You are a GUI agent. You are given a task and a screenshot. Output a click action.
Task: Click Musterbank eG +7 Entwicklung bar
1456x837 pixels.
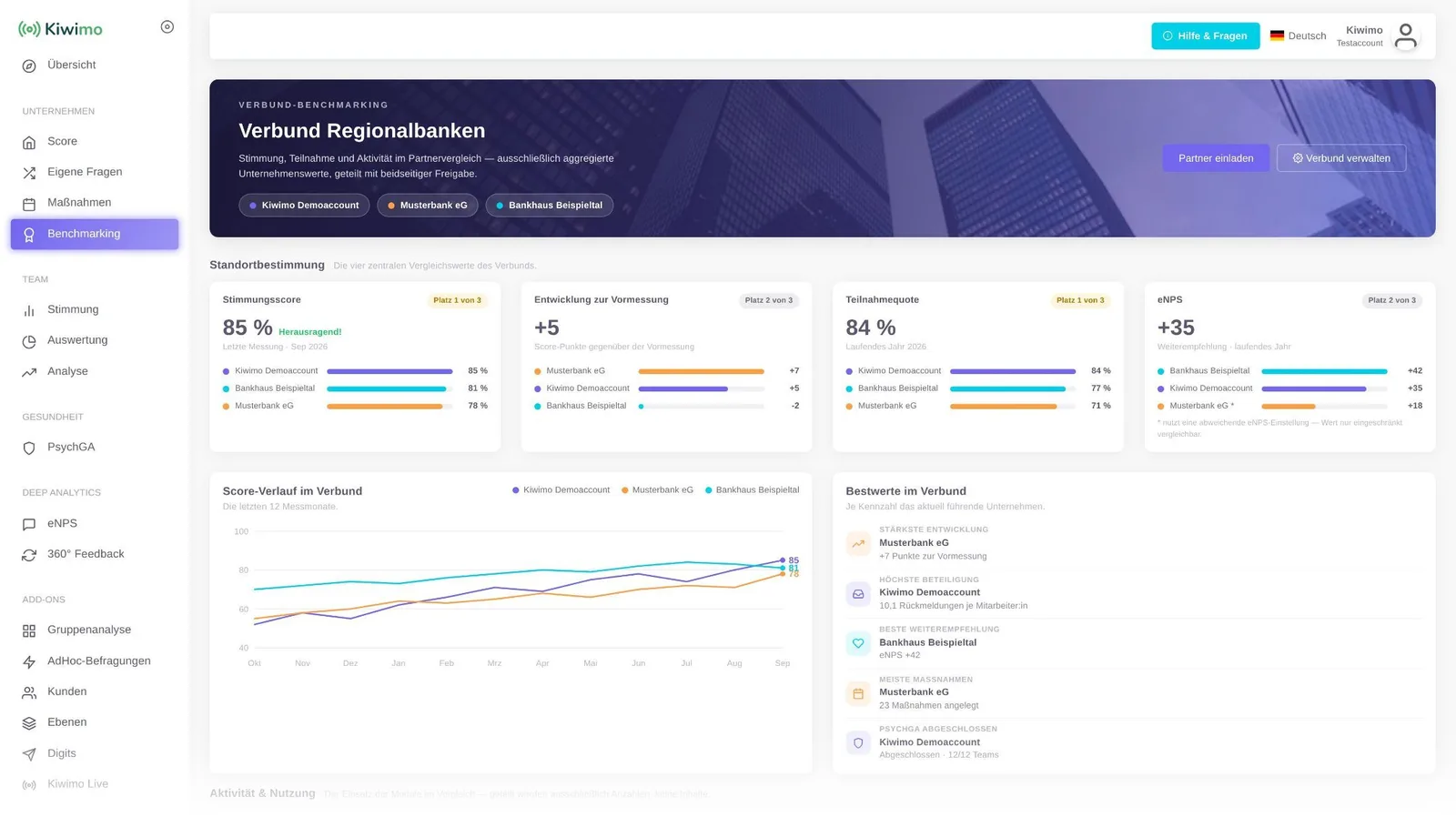point(701,371)
